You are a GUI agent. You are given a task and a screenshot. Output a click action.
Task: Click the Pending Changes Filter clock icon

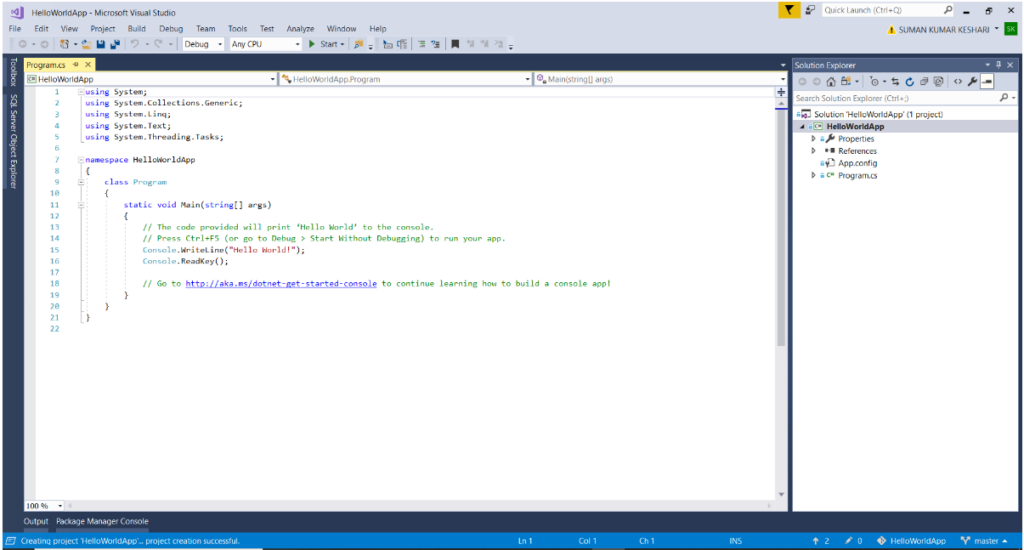coord(874,82)
